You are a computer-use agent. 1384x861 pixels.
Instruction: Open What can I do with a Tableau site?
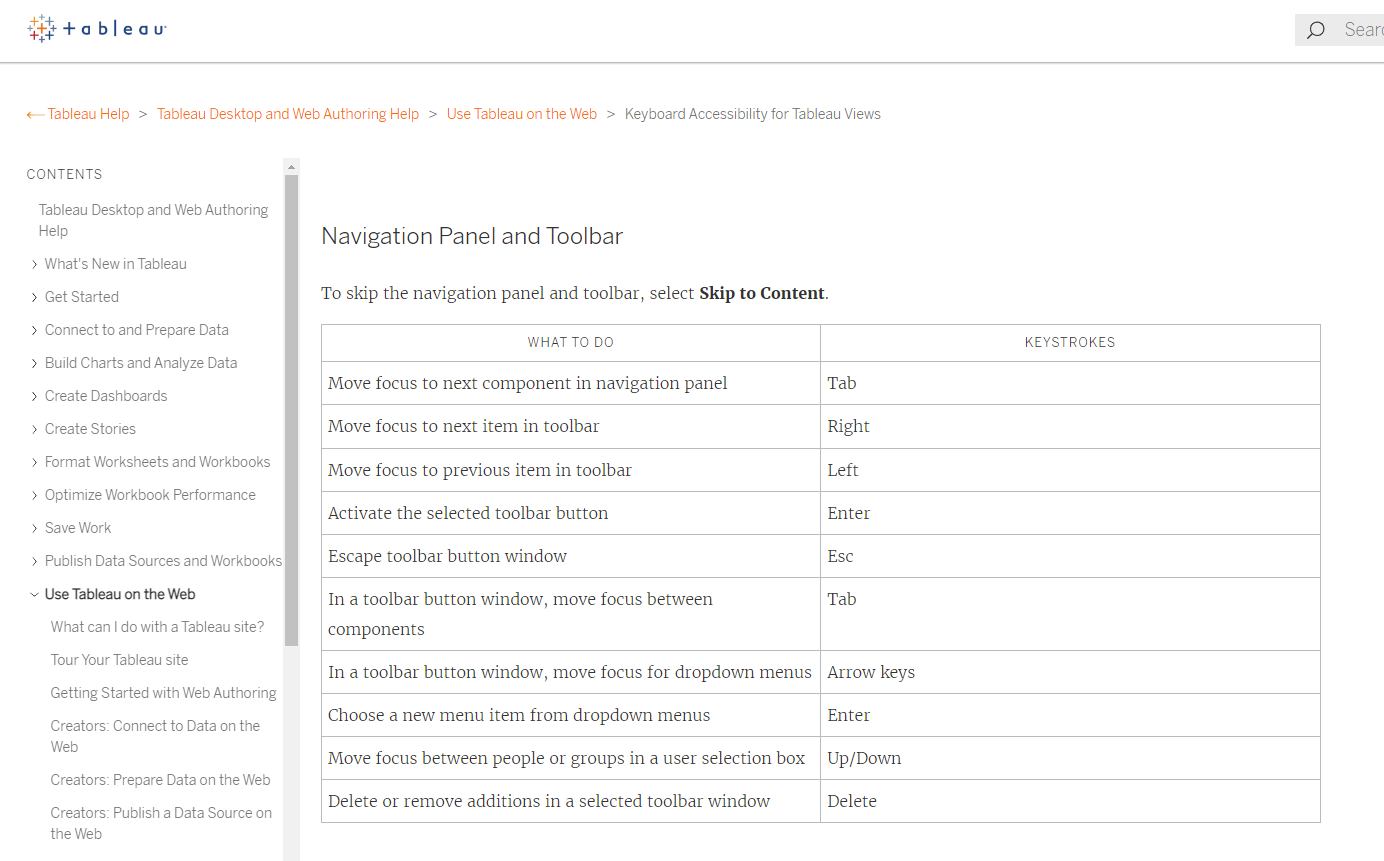[158, 627]
